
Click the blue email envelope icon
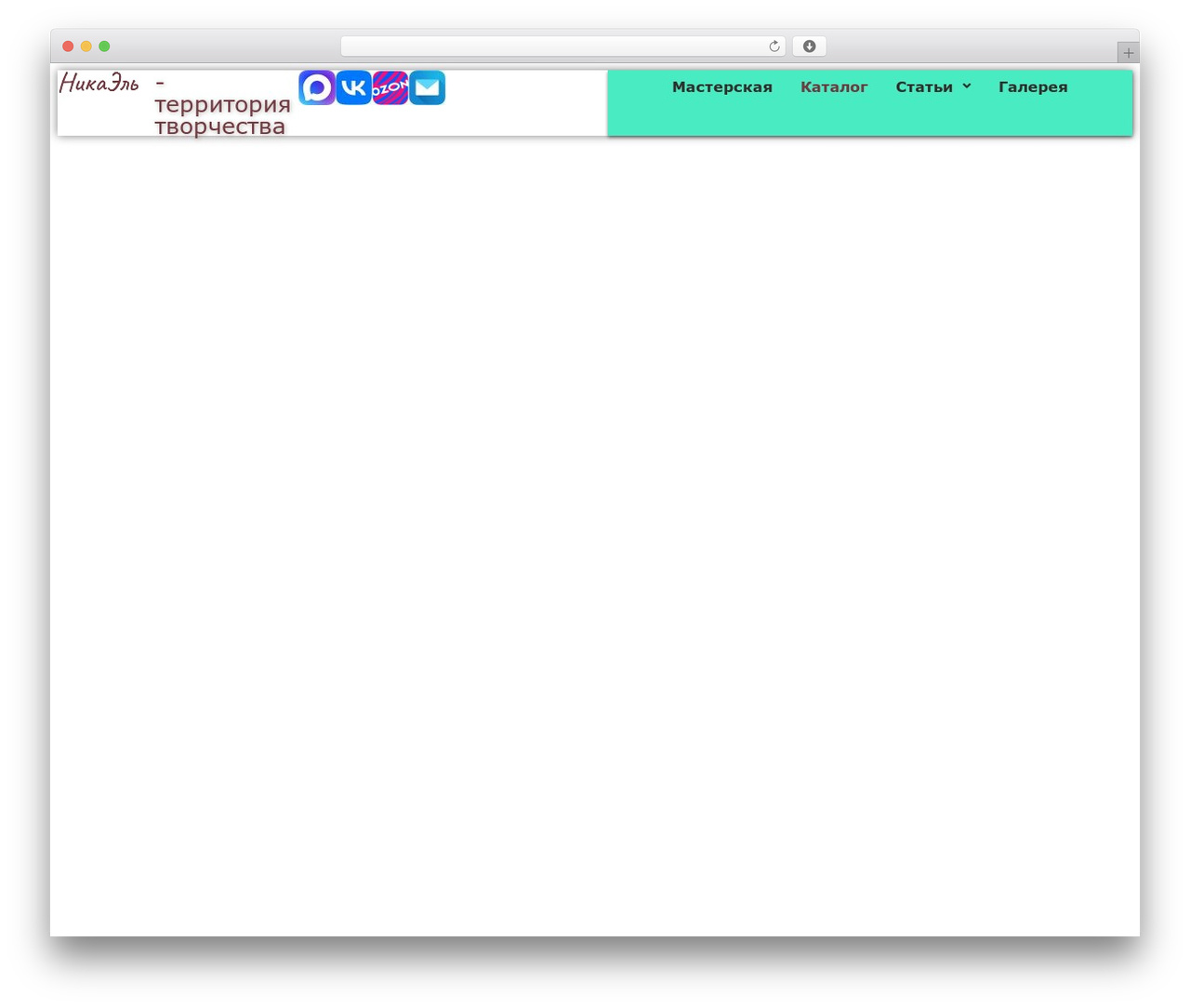tap(428, 87)
